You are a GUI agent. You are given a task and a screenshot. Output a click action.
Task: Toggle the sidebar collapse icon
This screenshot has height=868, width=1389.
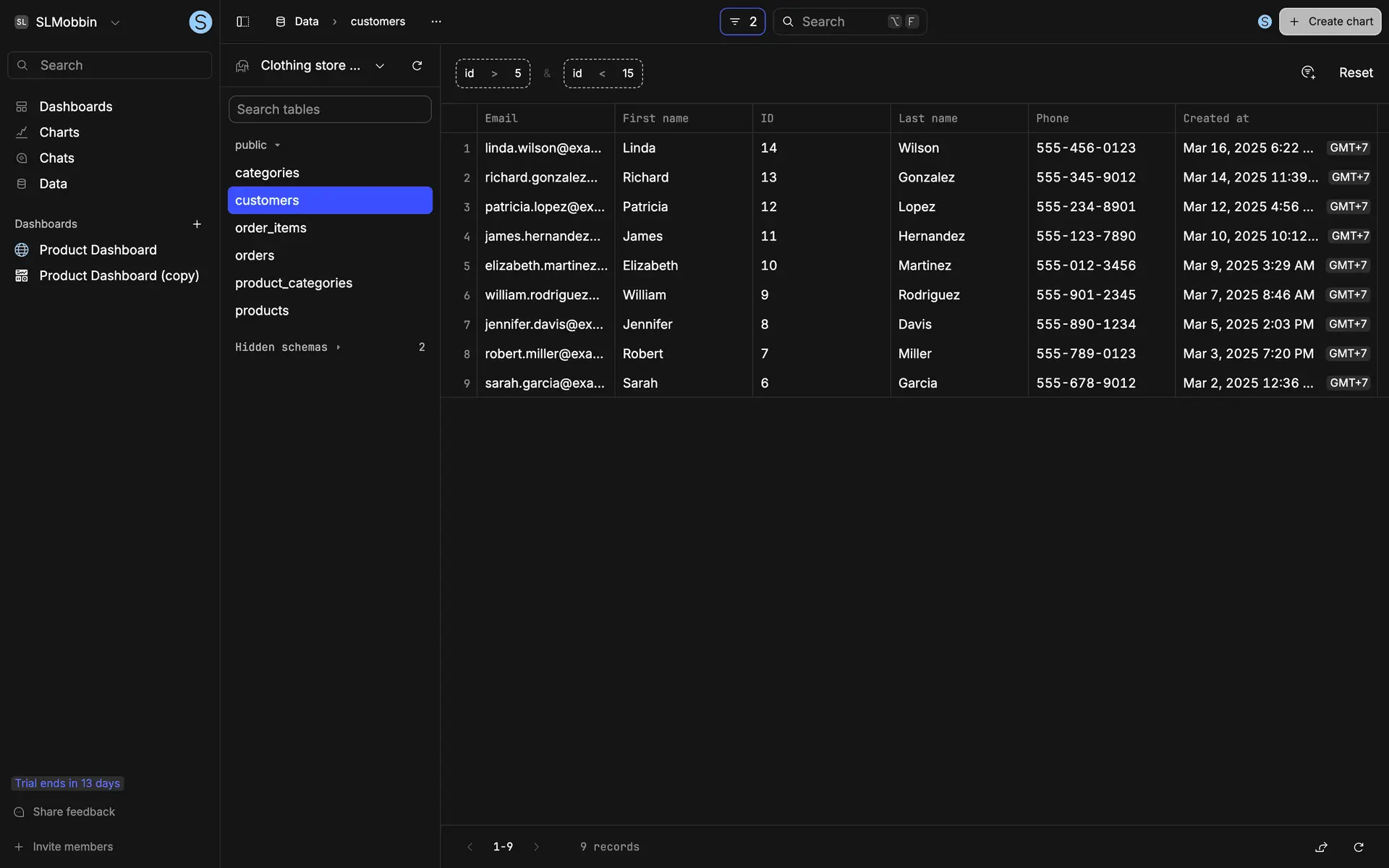point(243,22)
